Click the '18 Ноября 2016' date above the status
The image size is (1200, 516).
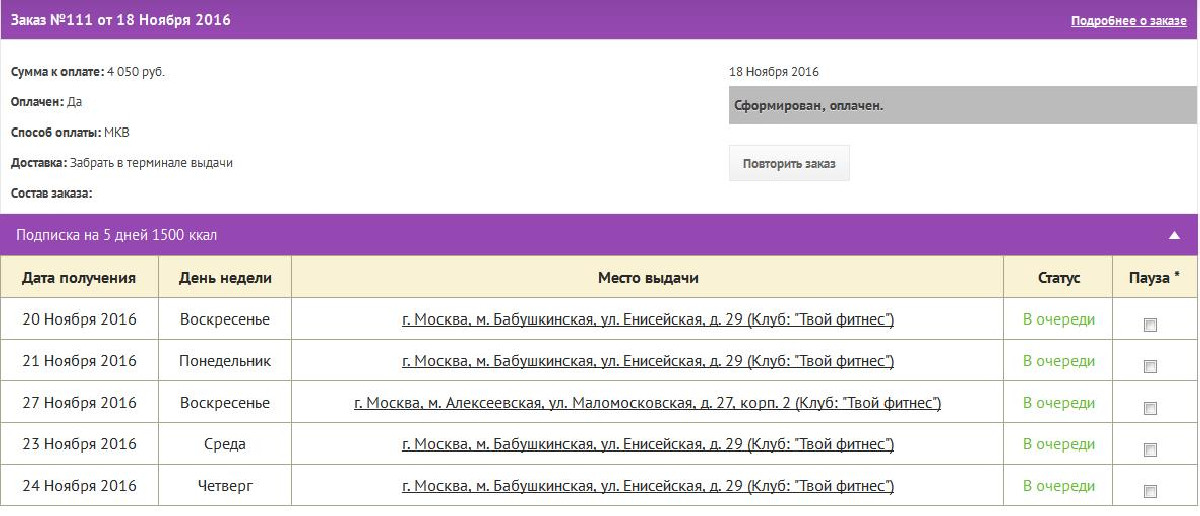pyautogui.click(x=774, y=72)
